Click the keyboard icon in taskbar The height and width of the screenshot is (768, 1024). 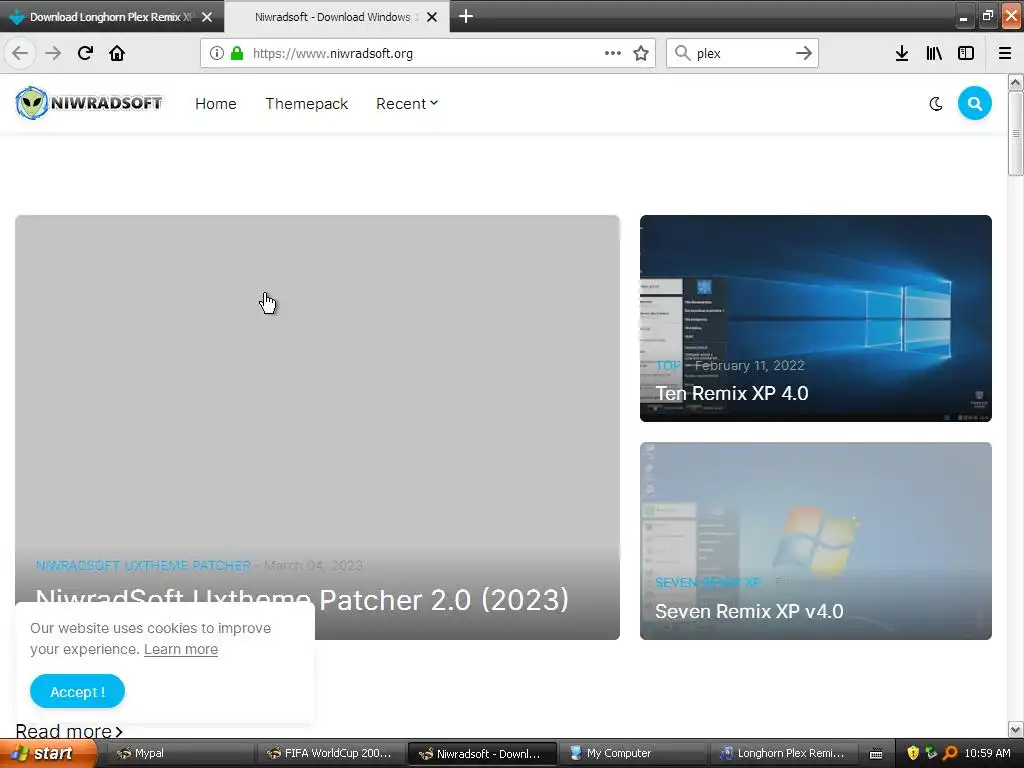coord(876,754)
